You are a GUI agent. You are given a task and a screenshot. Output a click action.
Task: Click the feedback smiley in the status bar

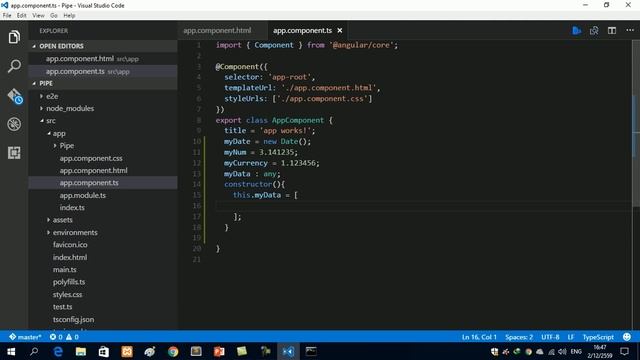(627, 337)
